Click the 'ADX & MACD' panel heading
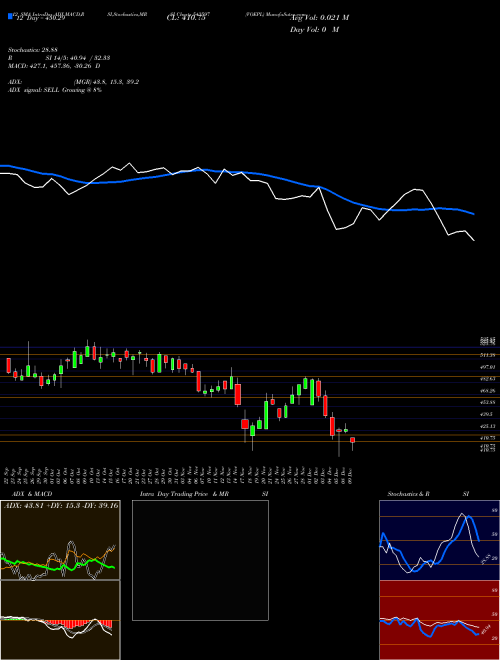The image size is (500, 660). click(x=32, y=494)
